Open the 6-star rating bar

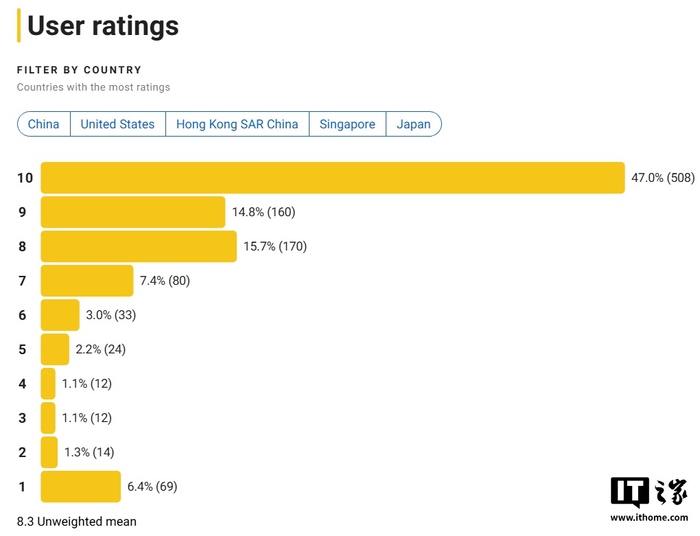point(60,315)
